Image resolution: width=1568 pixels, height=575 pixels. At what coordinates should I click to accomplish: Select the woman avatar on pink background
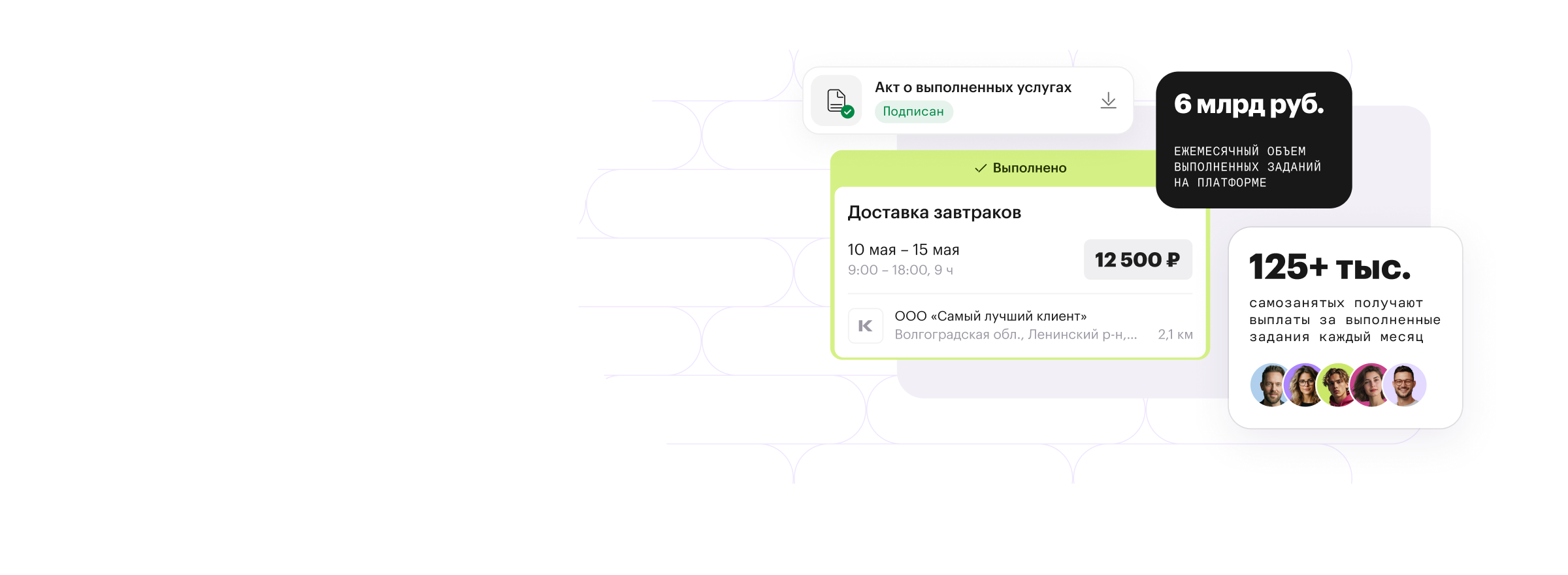[1371, 386]
